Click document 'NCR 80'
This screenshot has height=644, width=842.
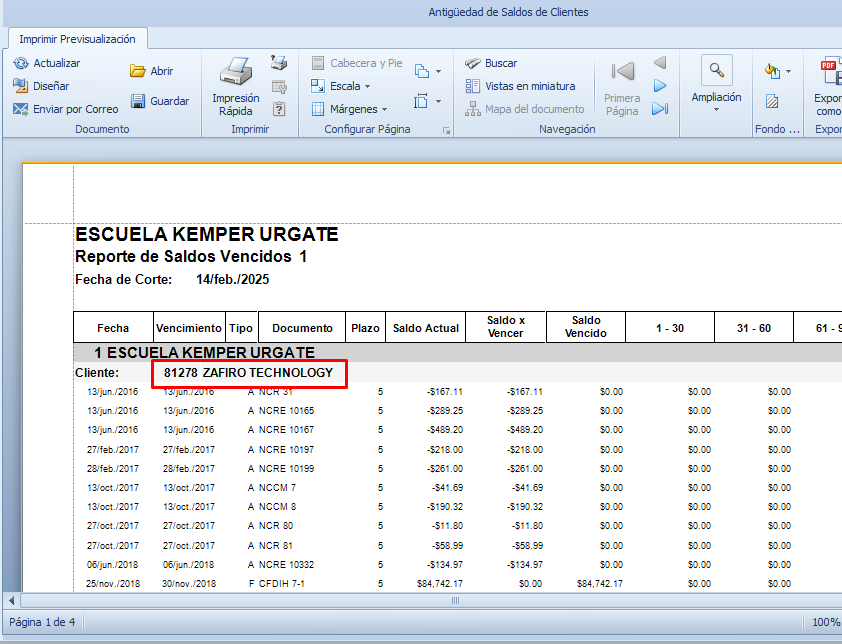point(275,526)
